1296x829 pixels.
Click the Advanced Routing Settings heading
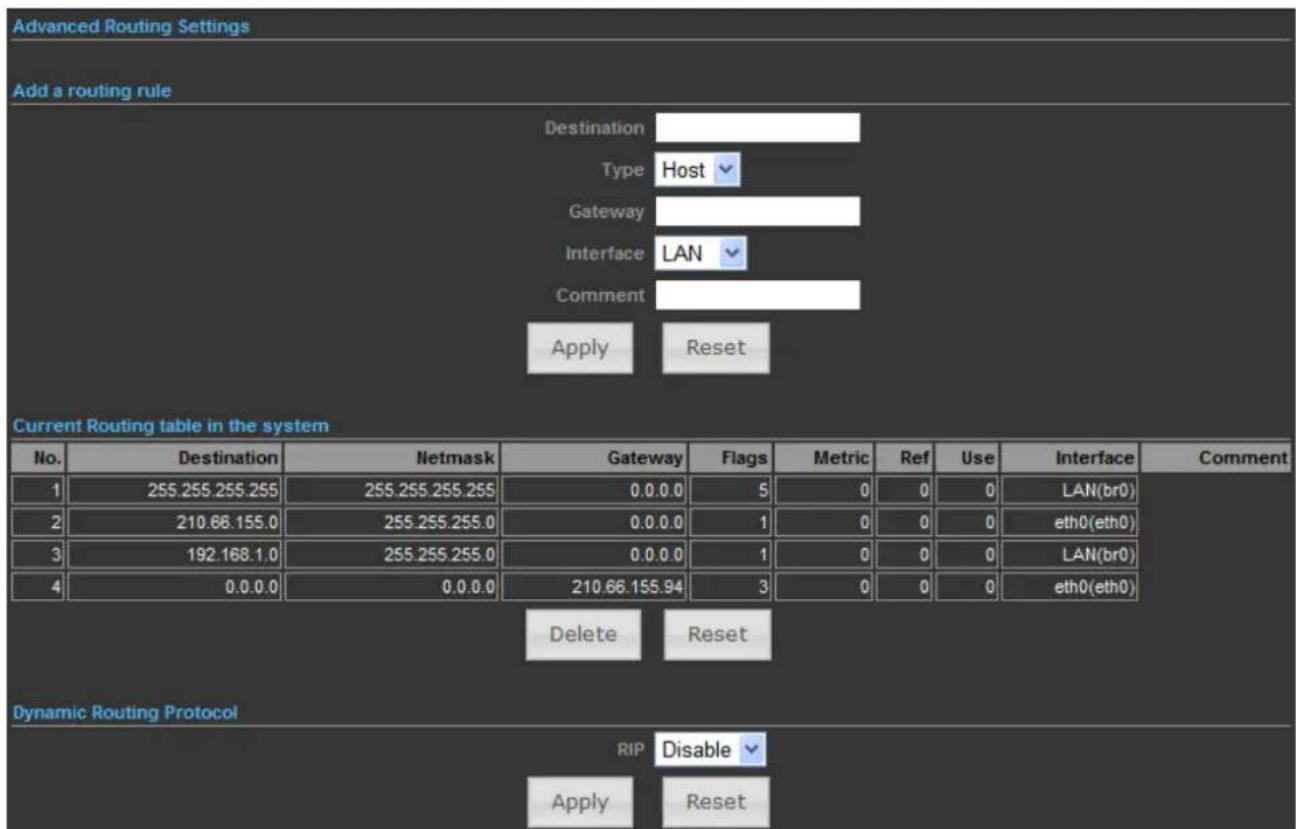(x=131, y=26)
